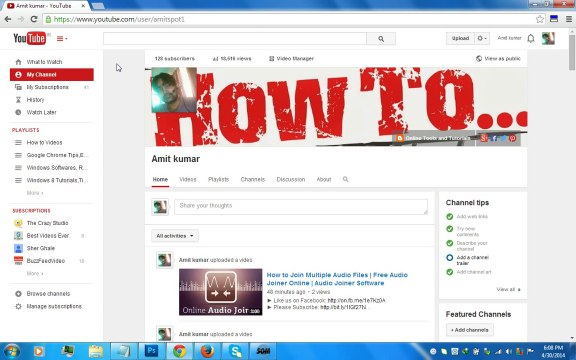The image size is (576, 360).
Task: Go to What to Watch
Action: 44,62
